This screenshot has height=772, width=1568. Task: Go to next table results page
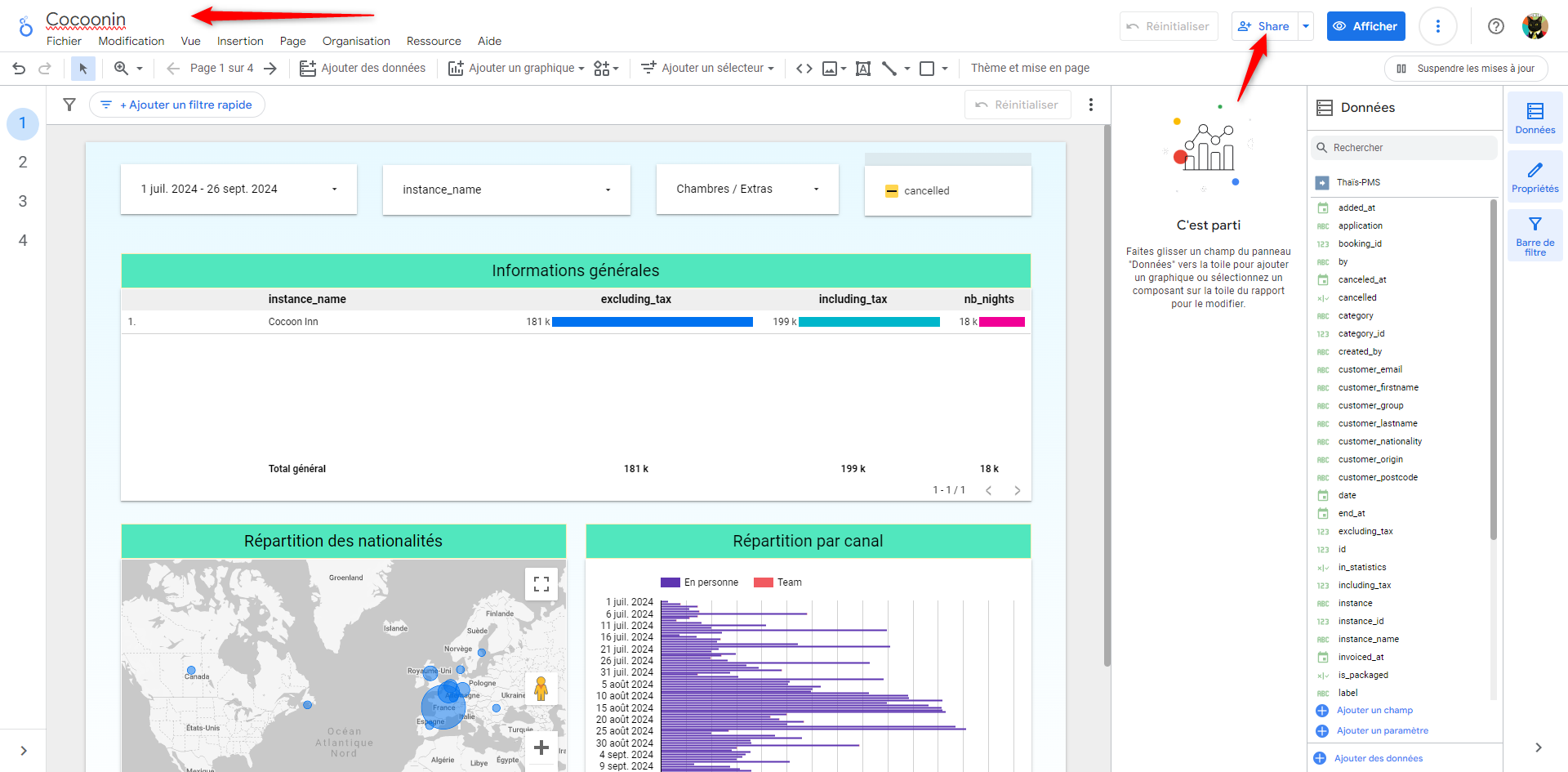(1018, 490)
